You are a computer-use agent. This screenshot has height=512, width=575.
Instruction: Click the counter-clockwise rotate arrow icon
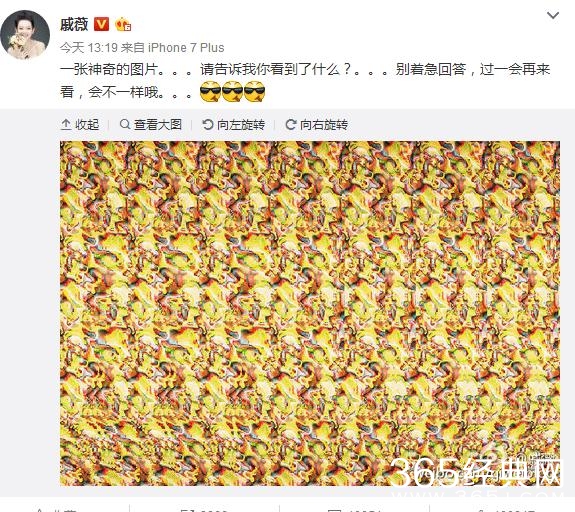208,125
